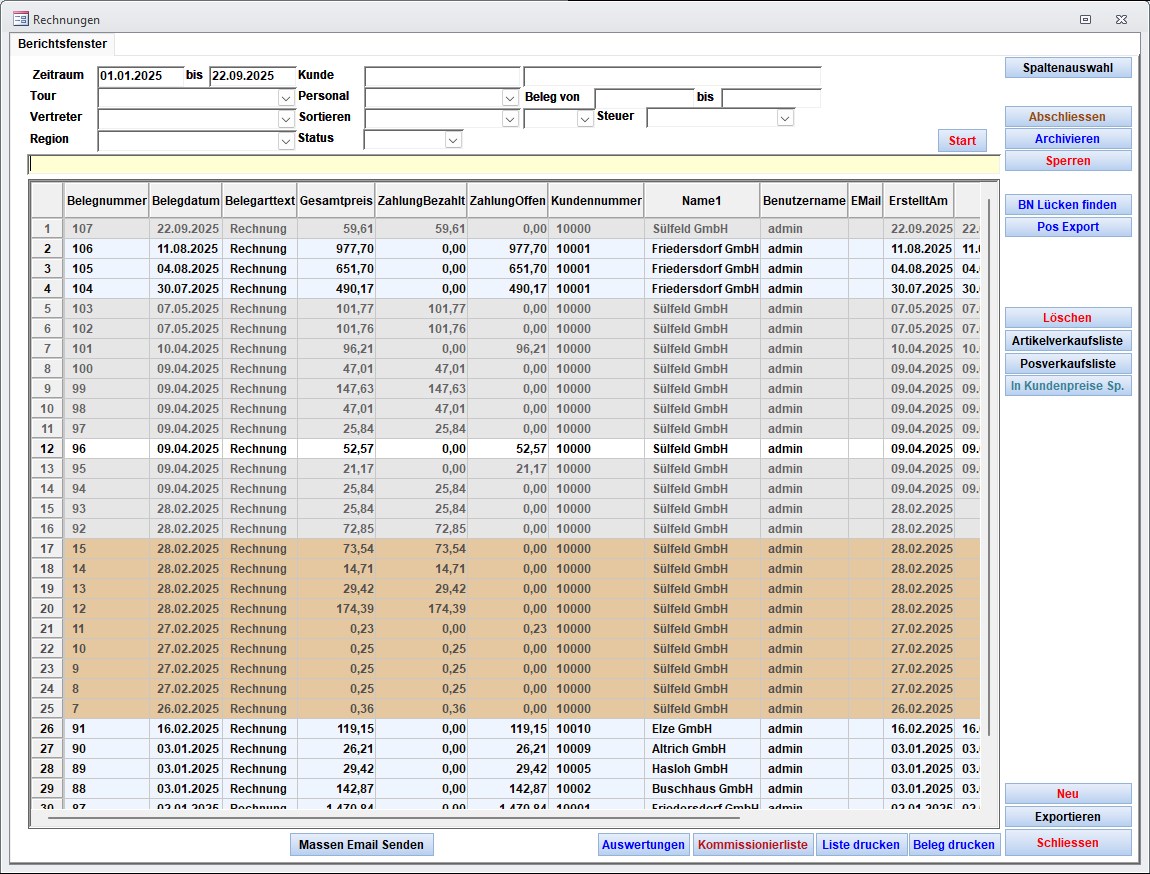Switch to the Berichtsfenster tab

click(62, 44)
